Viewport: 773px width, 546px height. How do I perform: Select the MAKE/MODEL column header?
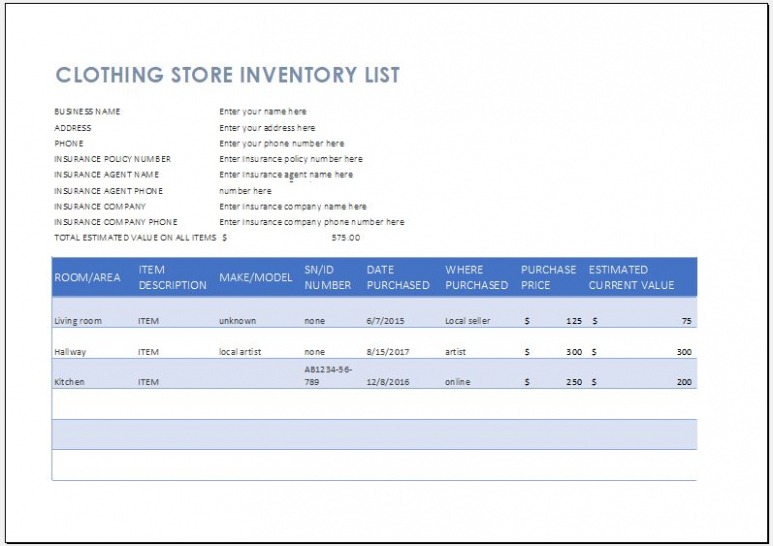(x=255, y=277)
